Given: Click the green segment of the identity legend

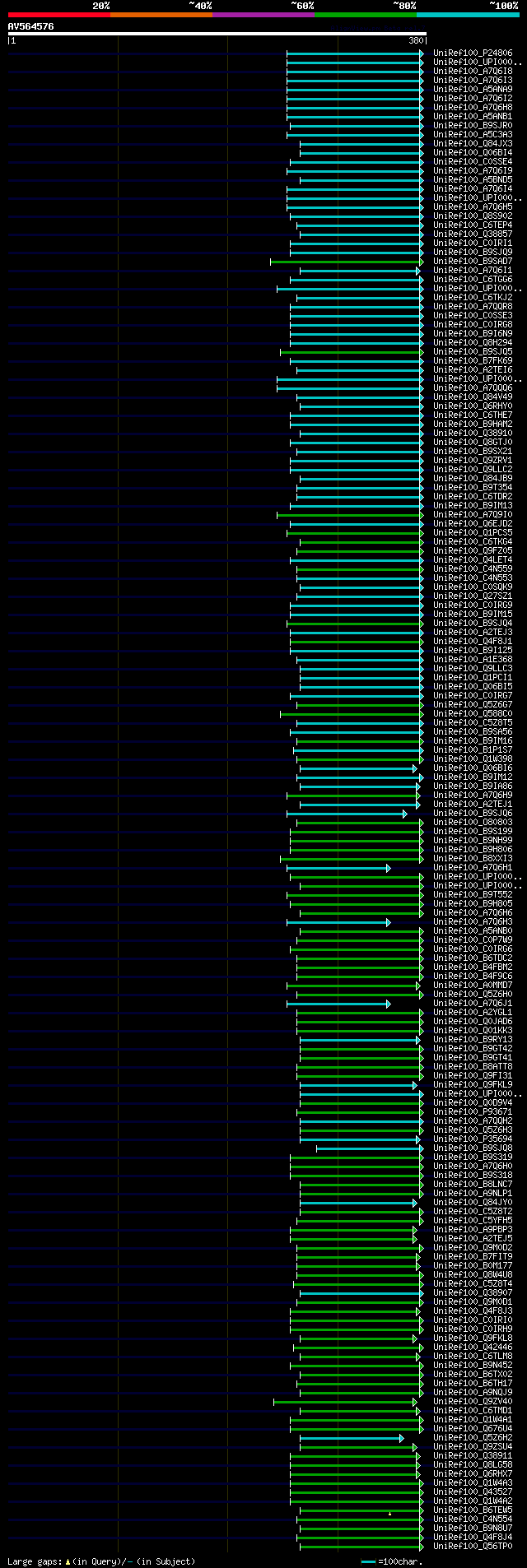Looking at the screenshot, I should point(366,15).
